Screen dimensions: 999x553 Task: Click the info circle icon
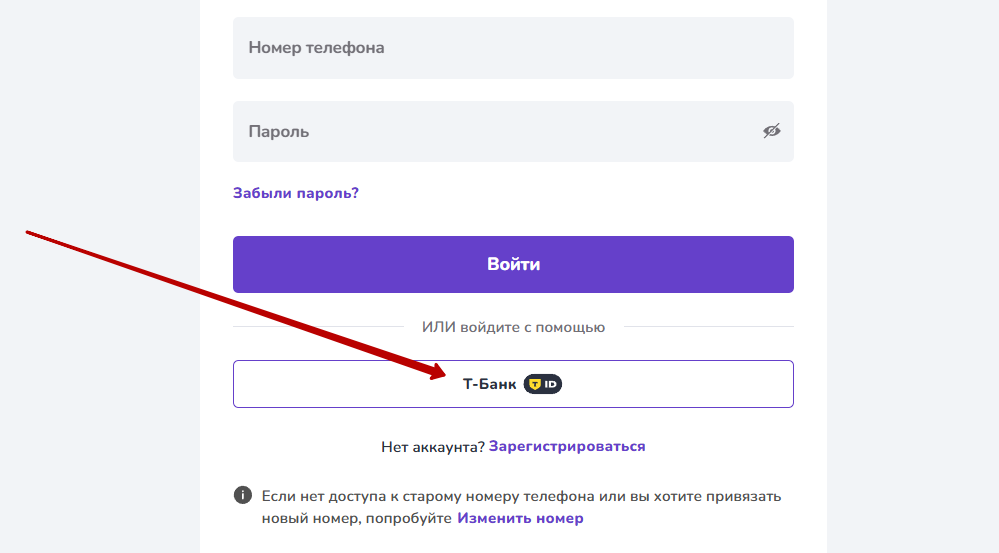point(242,495)
